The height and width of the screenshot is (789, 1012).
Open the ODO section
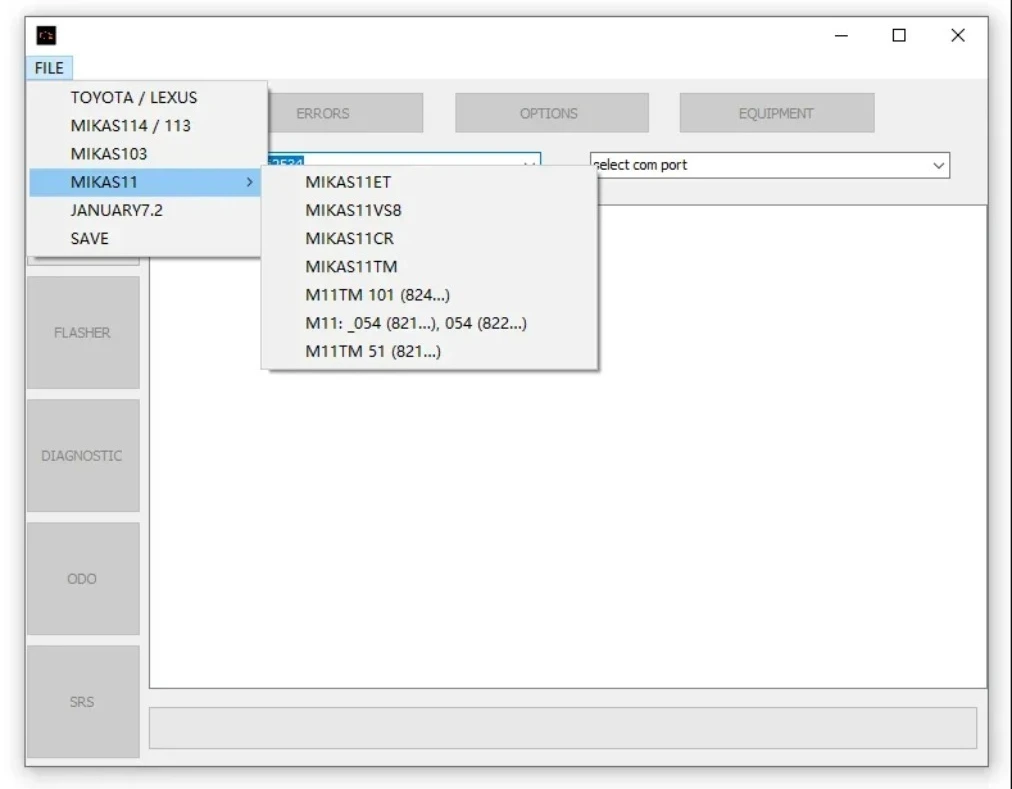coord(83,579)
